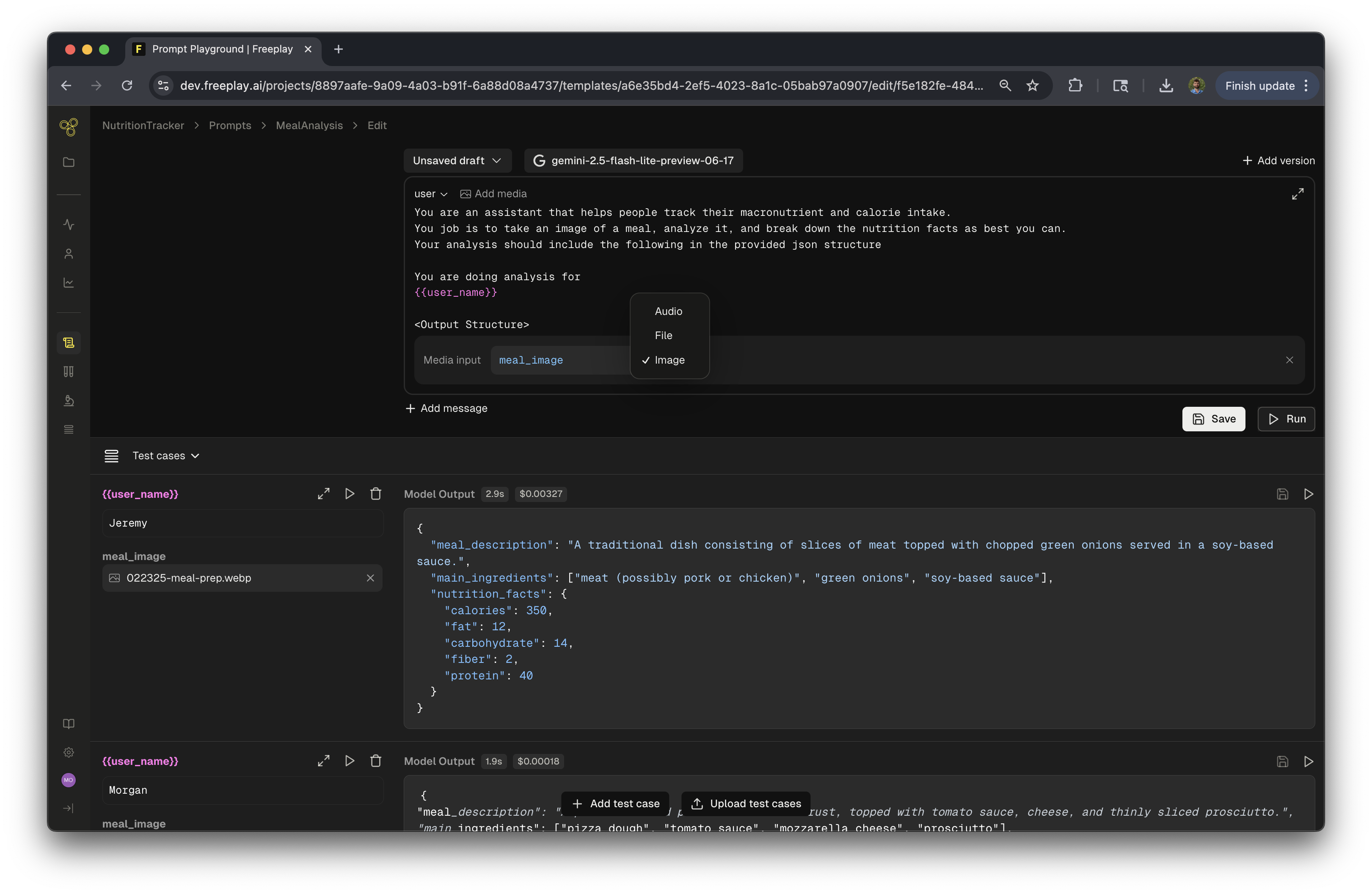Open the documentation book icon
1372x894 pixels.
coord(69,724)
